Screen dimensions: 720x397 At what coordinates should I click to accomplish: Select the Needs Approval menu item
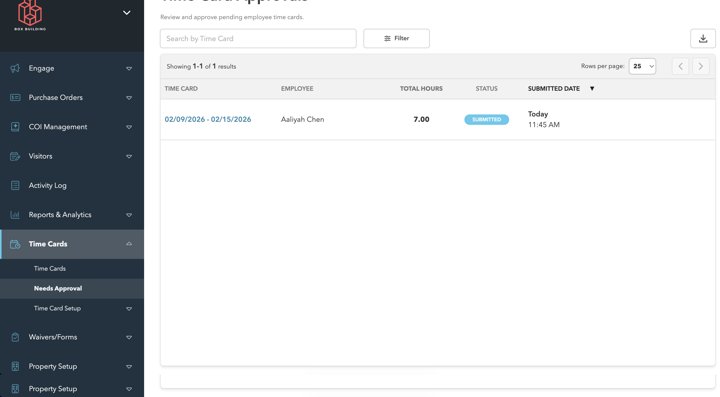(x=58, y=289)
